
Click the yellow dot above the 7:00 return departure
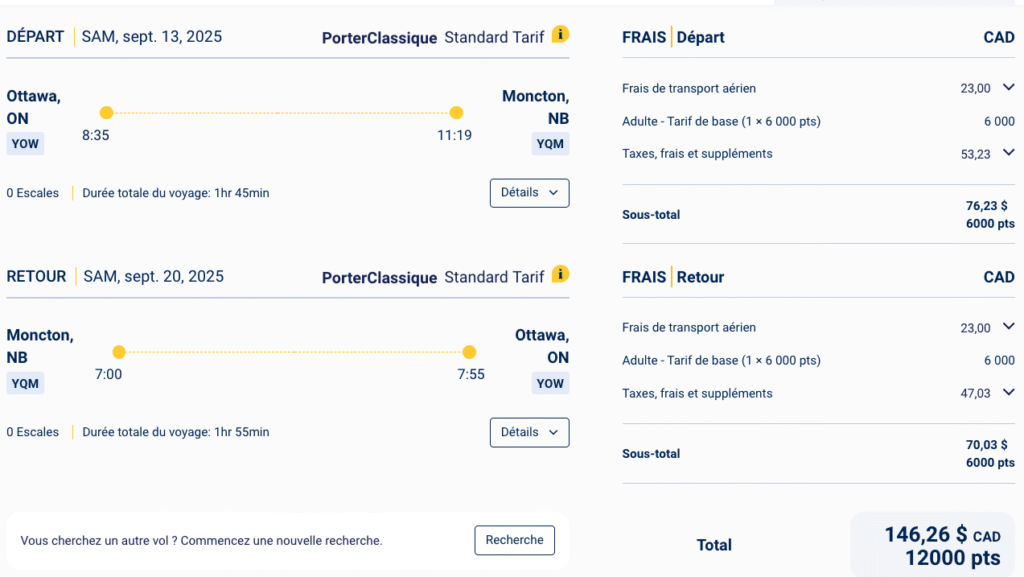[119, 352]
